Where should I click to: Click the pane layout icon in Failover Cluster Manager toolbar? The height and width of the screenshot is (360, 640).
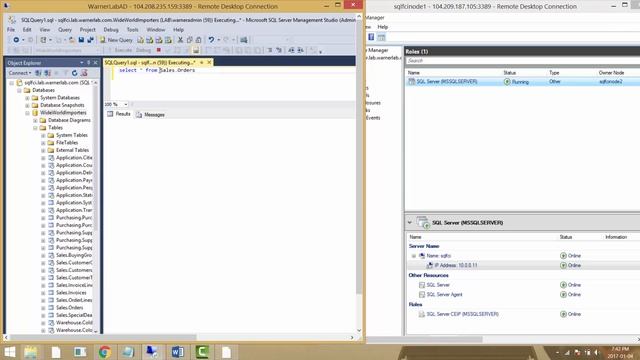coord(381,37)
